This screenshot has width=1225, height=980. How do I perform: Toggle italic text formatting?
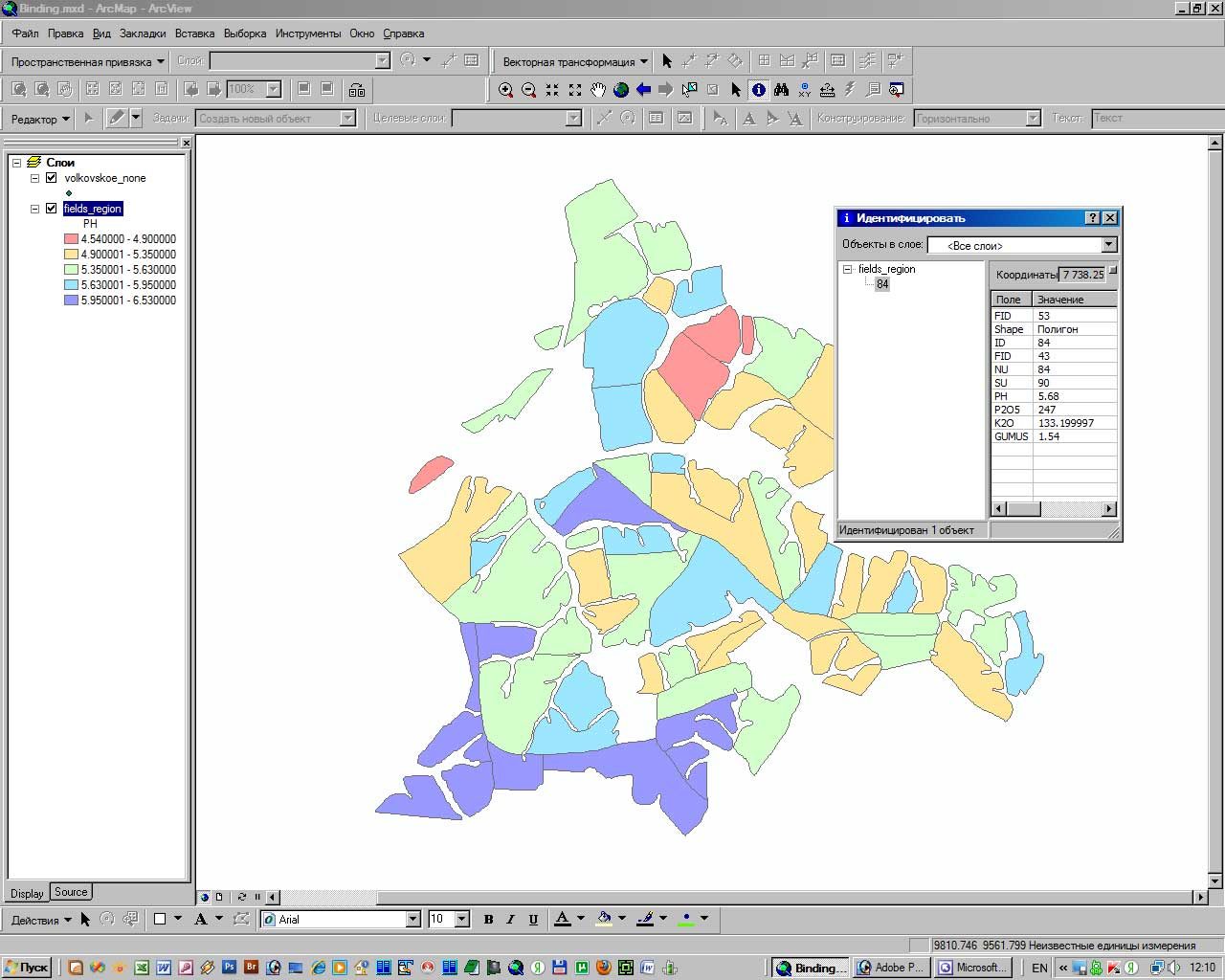[510, 920]
